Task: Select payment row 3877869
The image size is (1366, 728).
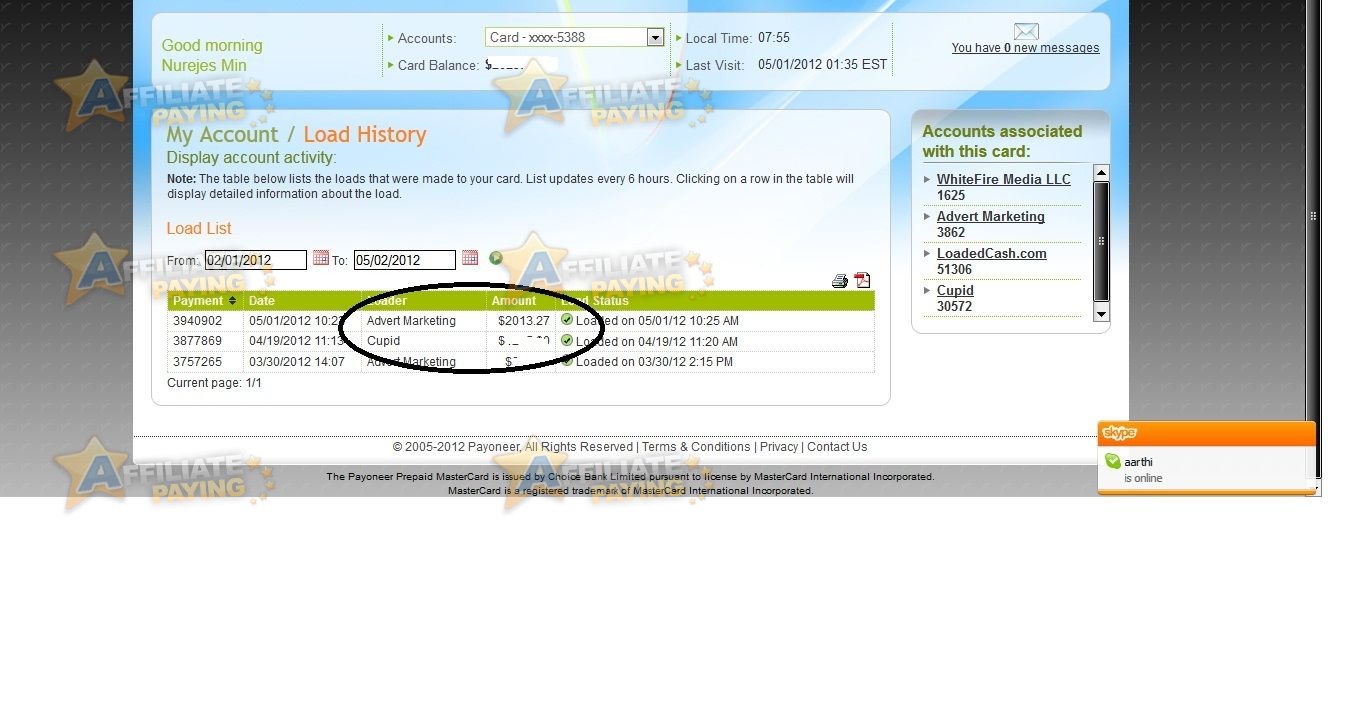Action: 521,341
